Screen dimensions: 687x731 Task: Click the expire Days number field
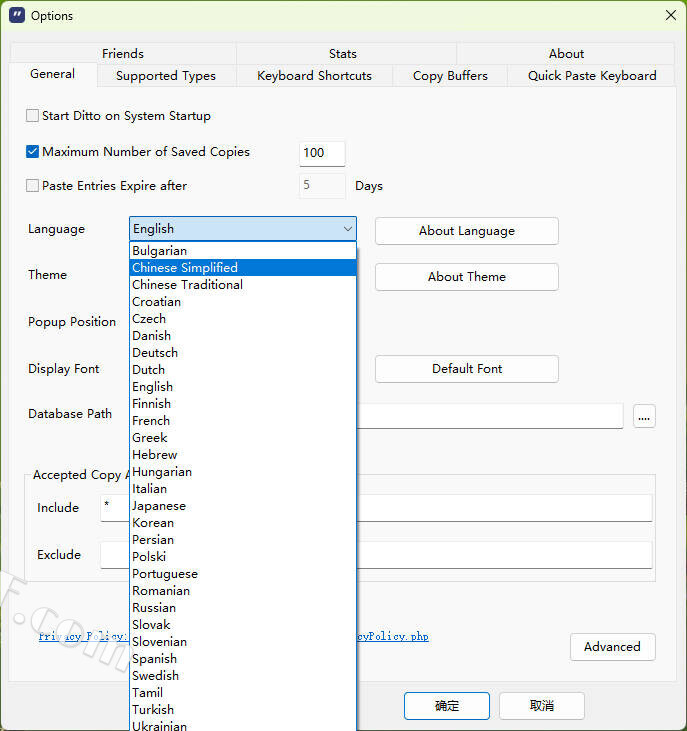322,186
